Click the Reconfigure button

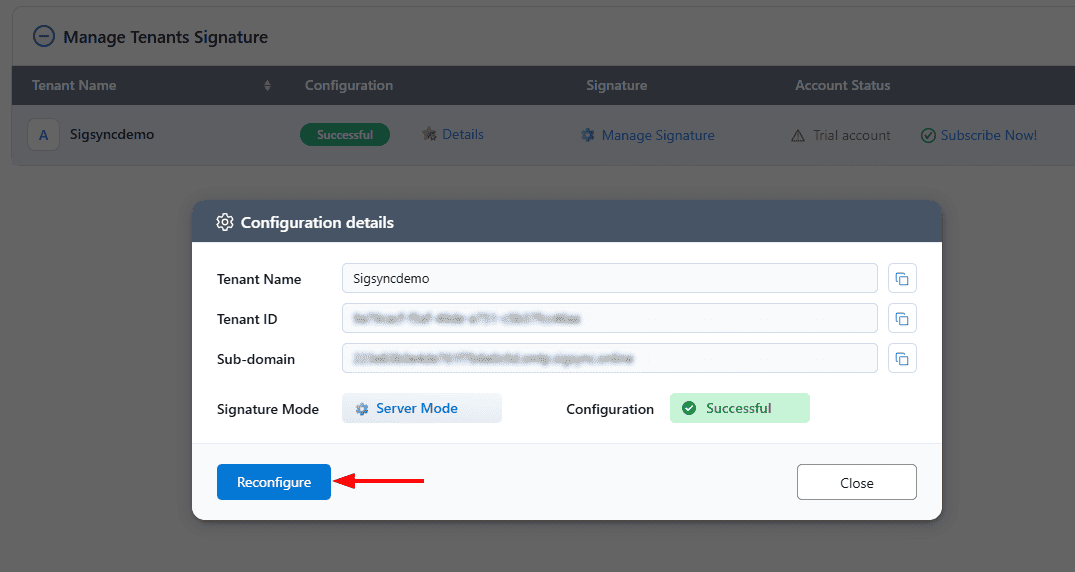274,482
